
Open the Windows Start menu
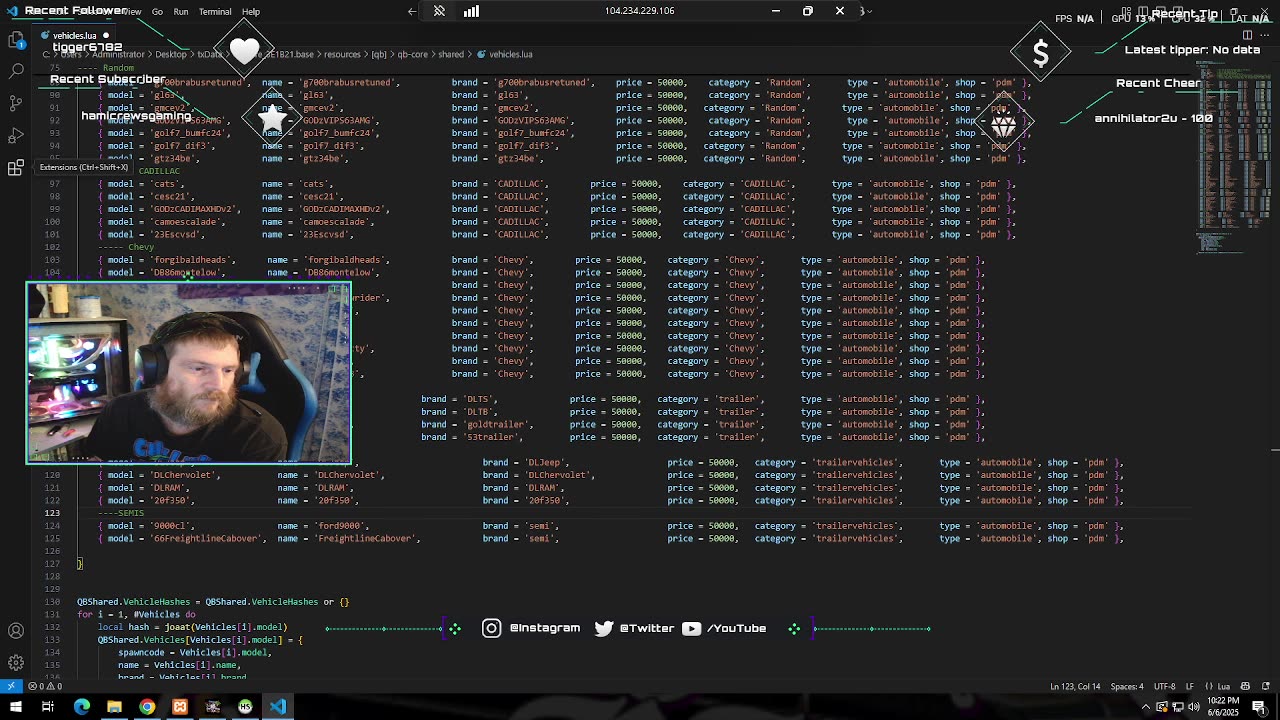[15, 707]
